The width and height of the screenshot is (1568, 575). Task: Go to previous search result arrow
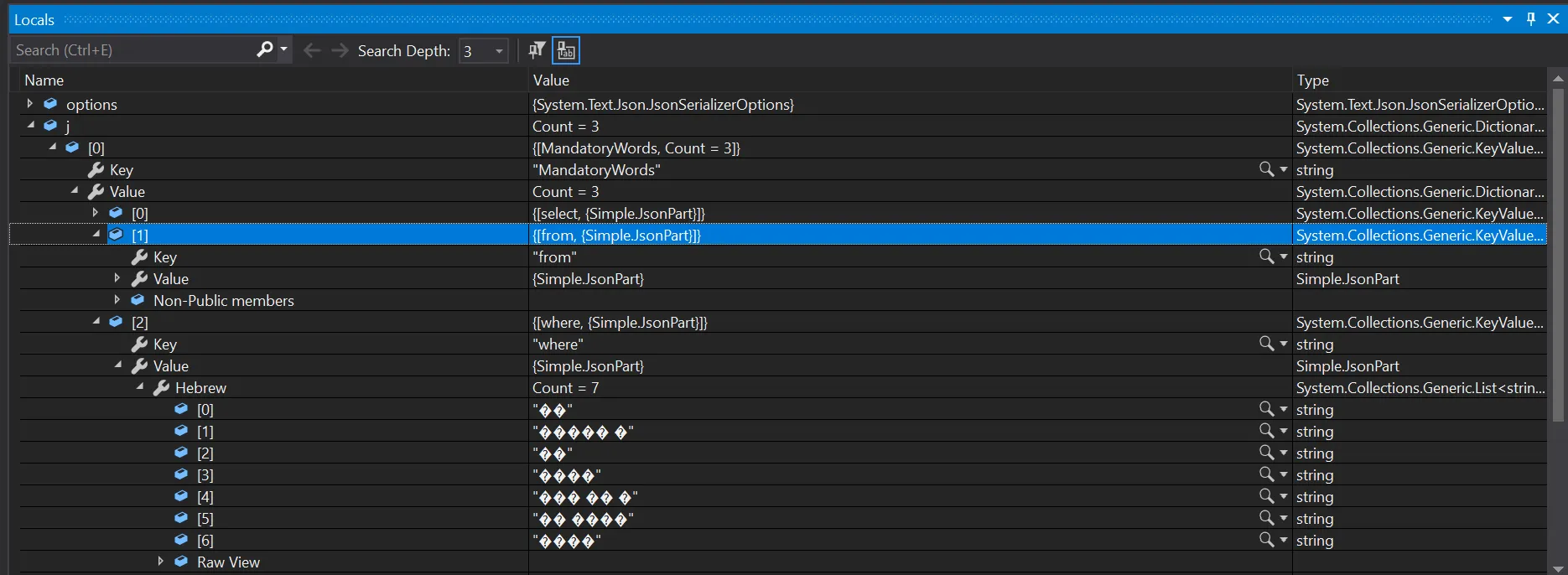(x=312, y=50)
